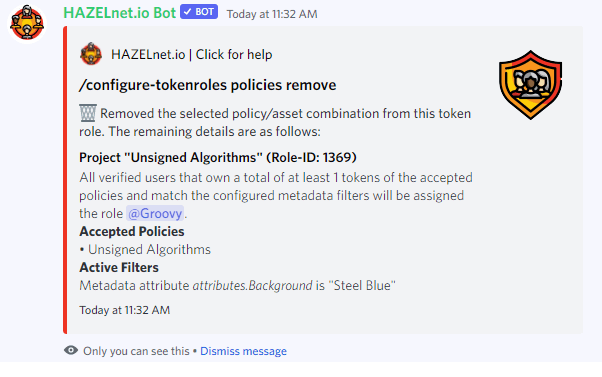This screenshot has width=602, height=377.
Task: Click the Active Filters heading
Action: coord(119,267)
